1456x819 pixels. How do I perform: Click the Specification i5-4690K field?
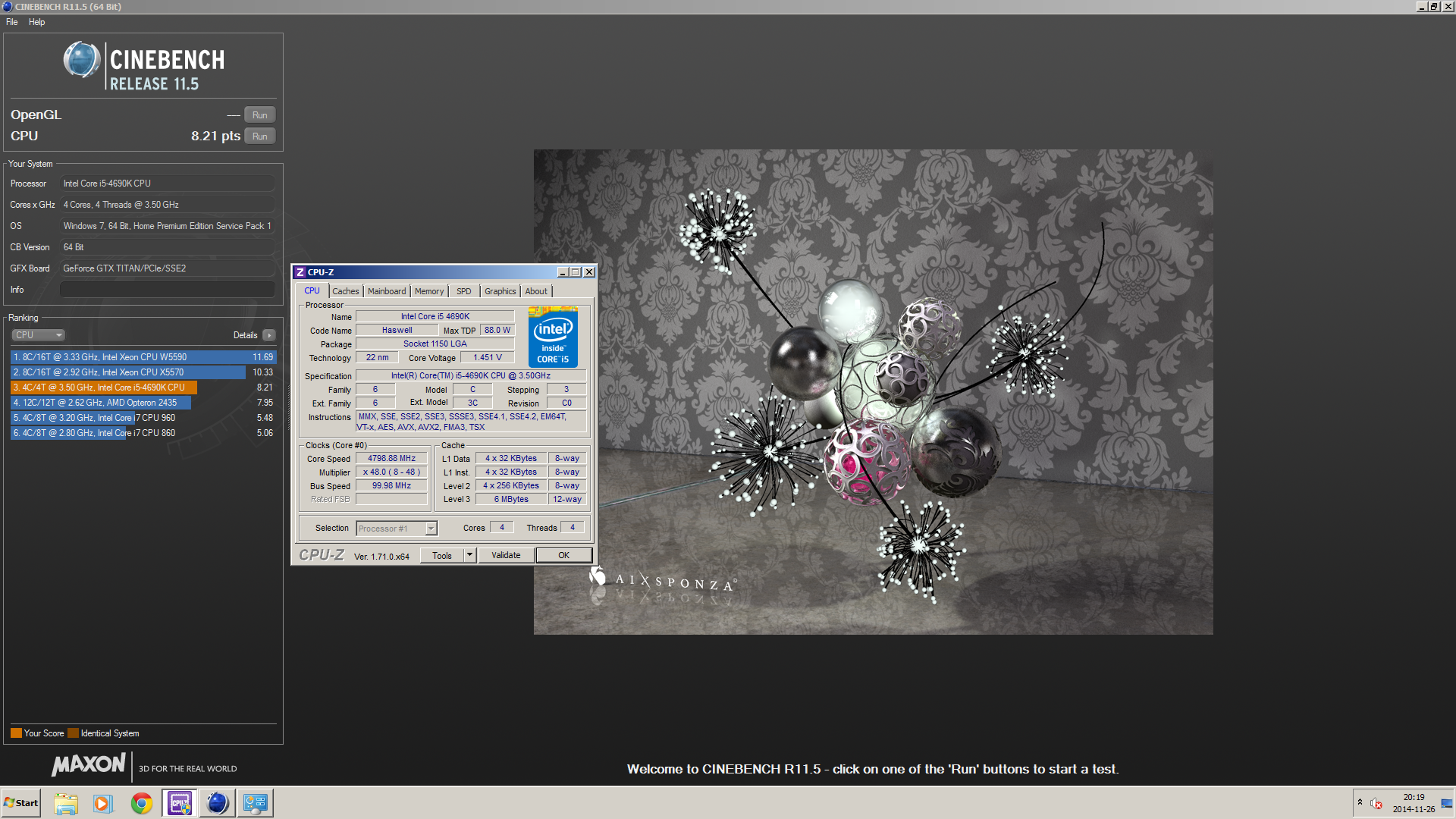(x=471, y=376)
